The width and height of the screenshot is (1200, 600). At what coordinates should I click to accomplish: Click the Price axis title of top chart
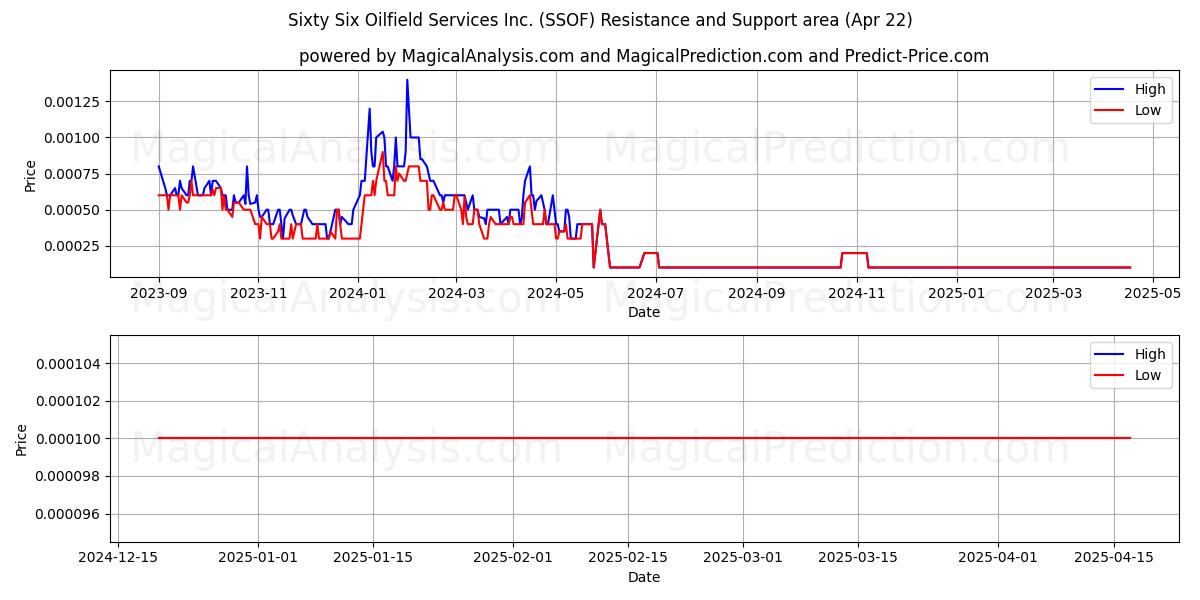pyautogui.click(x=30, y=175)
